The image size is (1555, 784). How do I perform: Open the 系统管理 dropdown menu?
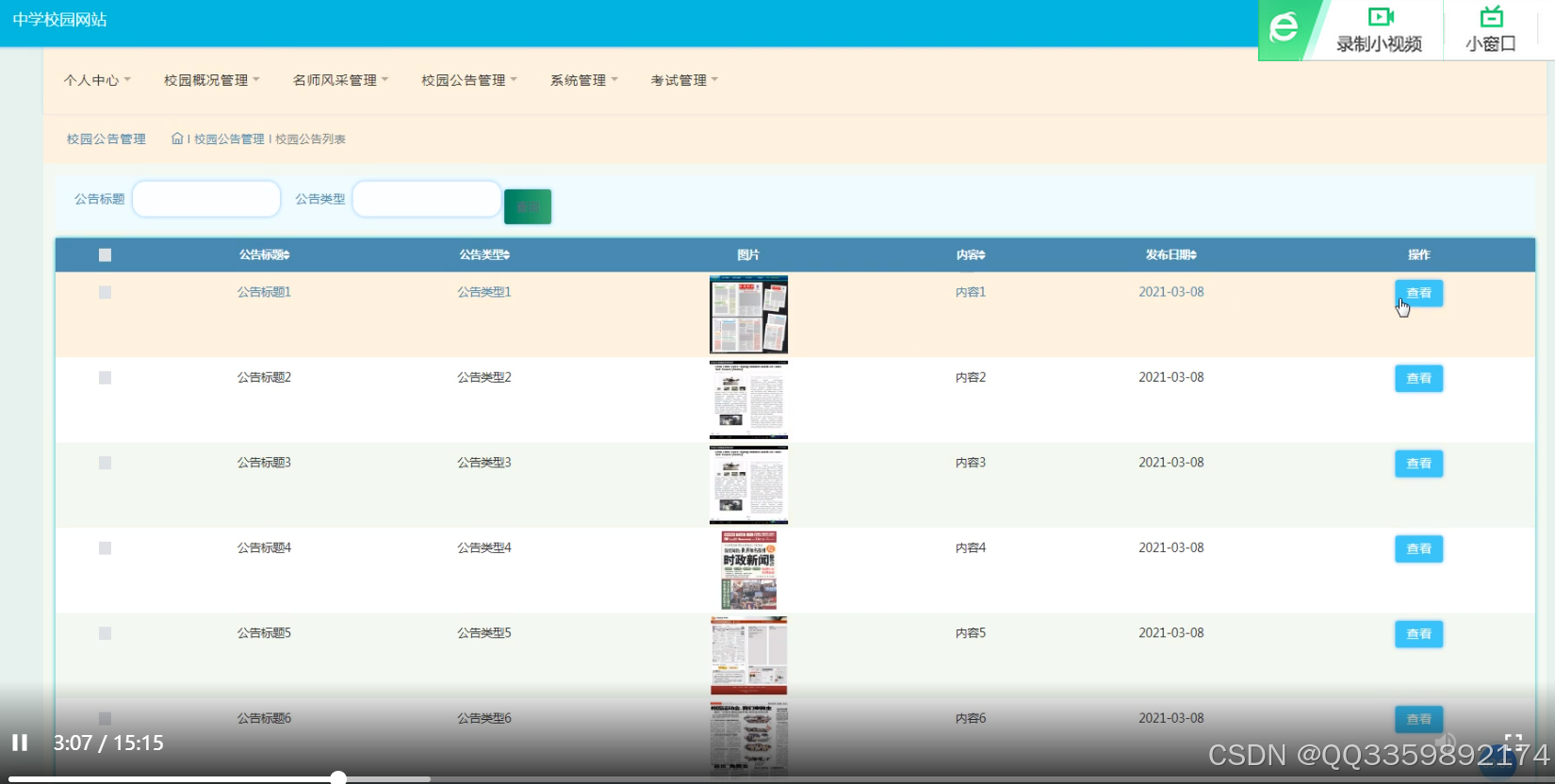tap(584, 80)
